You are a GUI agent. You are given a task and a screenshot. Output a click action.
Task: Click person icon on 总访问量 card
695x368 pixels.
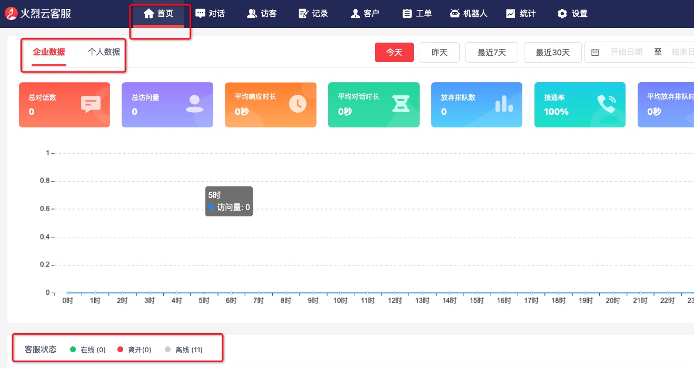pyautogui.click(x=194, y=104)
